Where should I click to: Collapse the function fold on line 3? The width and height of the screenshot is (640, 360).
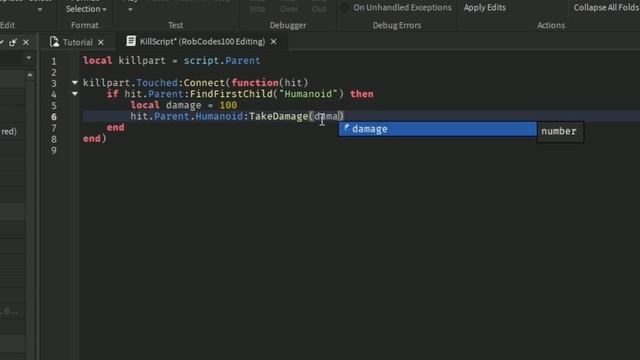coord(75,82)
